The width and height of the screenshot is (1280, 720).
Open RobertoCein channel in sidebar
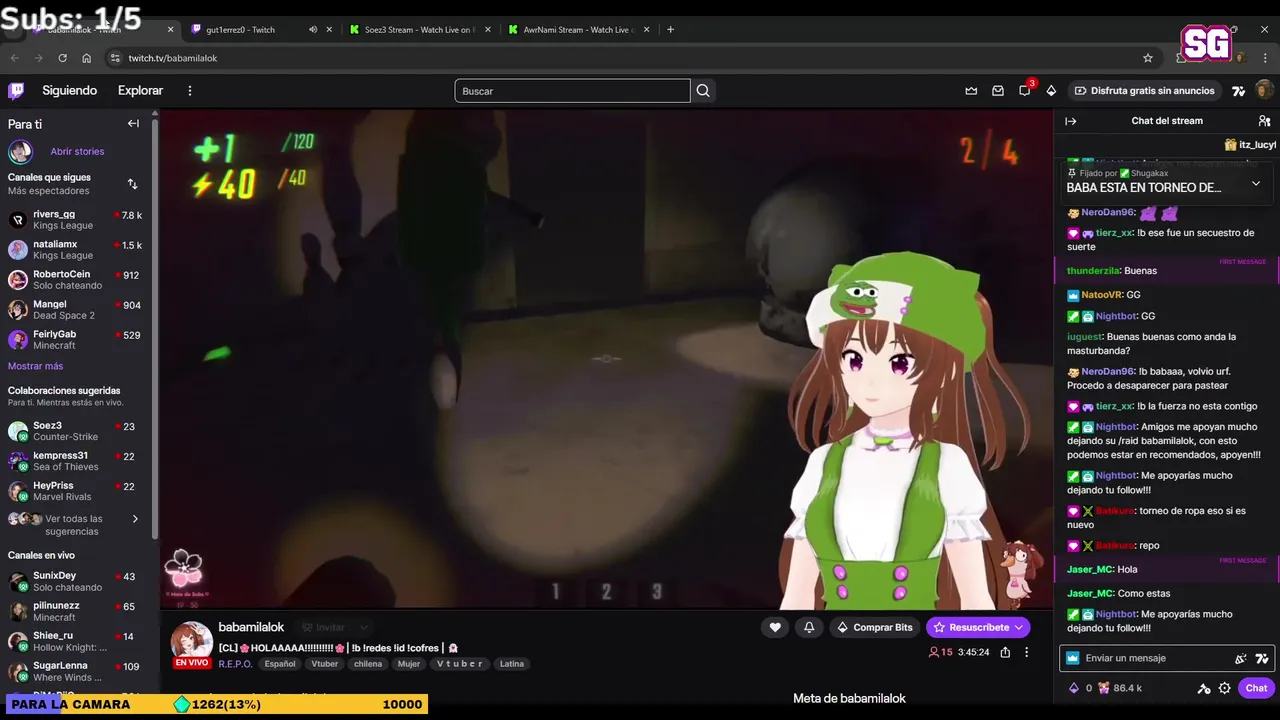pos(75,280)
